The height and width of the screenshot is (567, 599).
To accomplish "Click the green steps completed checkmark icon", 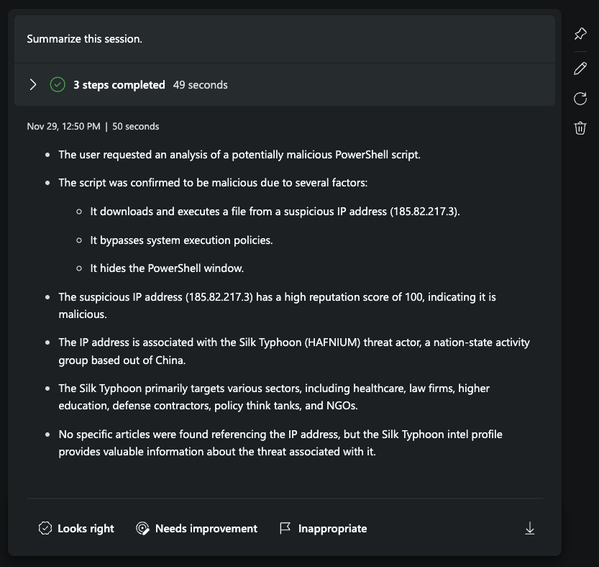I will (57, 84).
